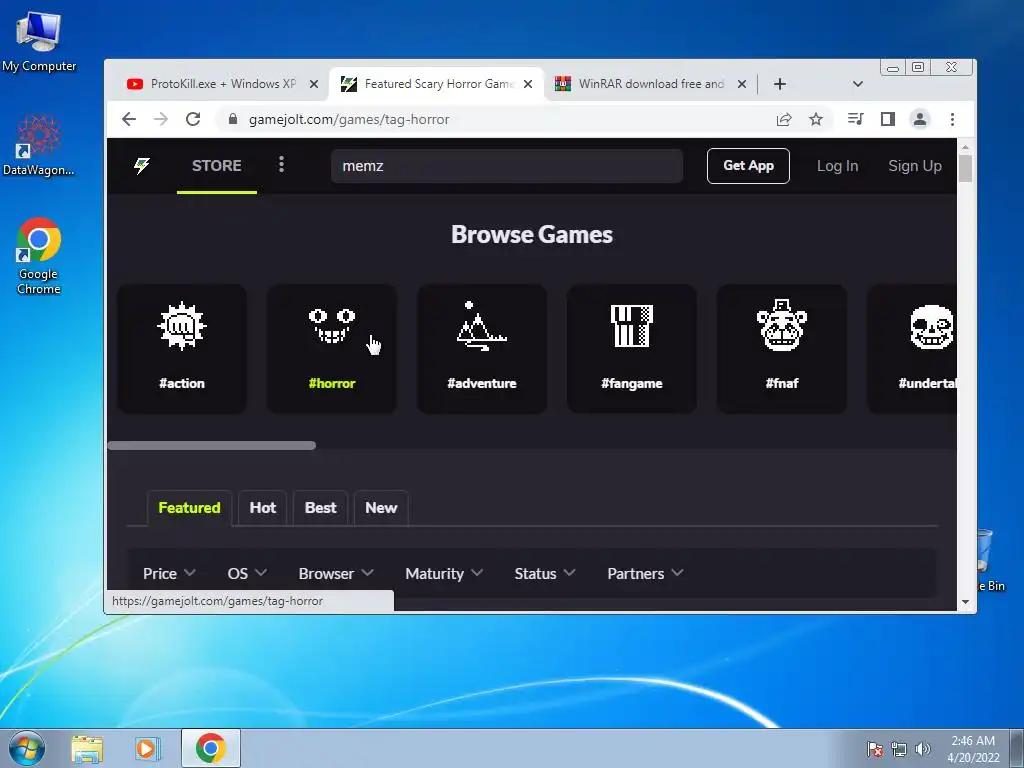The height and width of the screenshot is (768, 1024).
Task: Expand the OS filter dropdown
Action: [247, 573]
